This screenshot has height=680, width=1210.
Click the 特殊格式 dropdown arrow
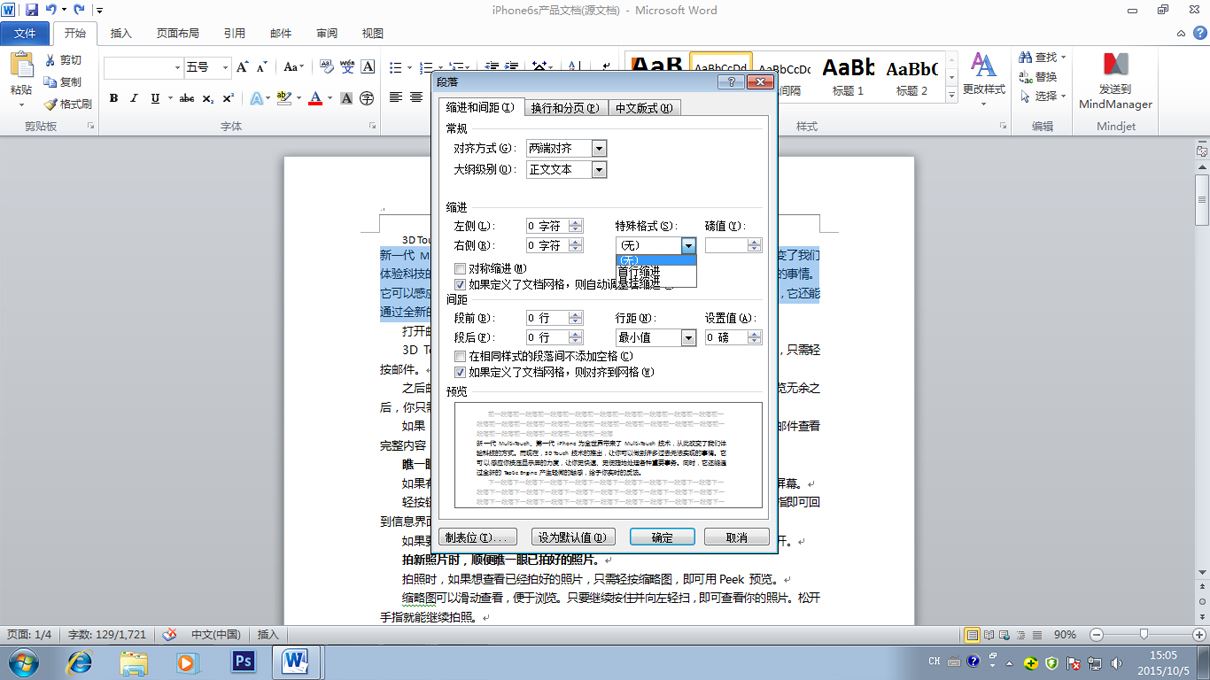click(x=688, y=245)
